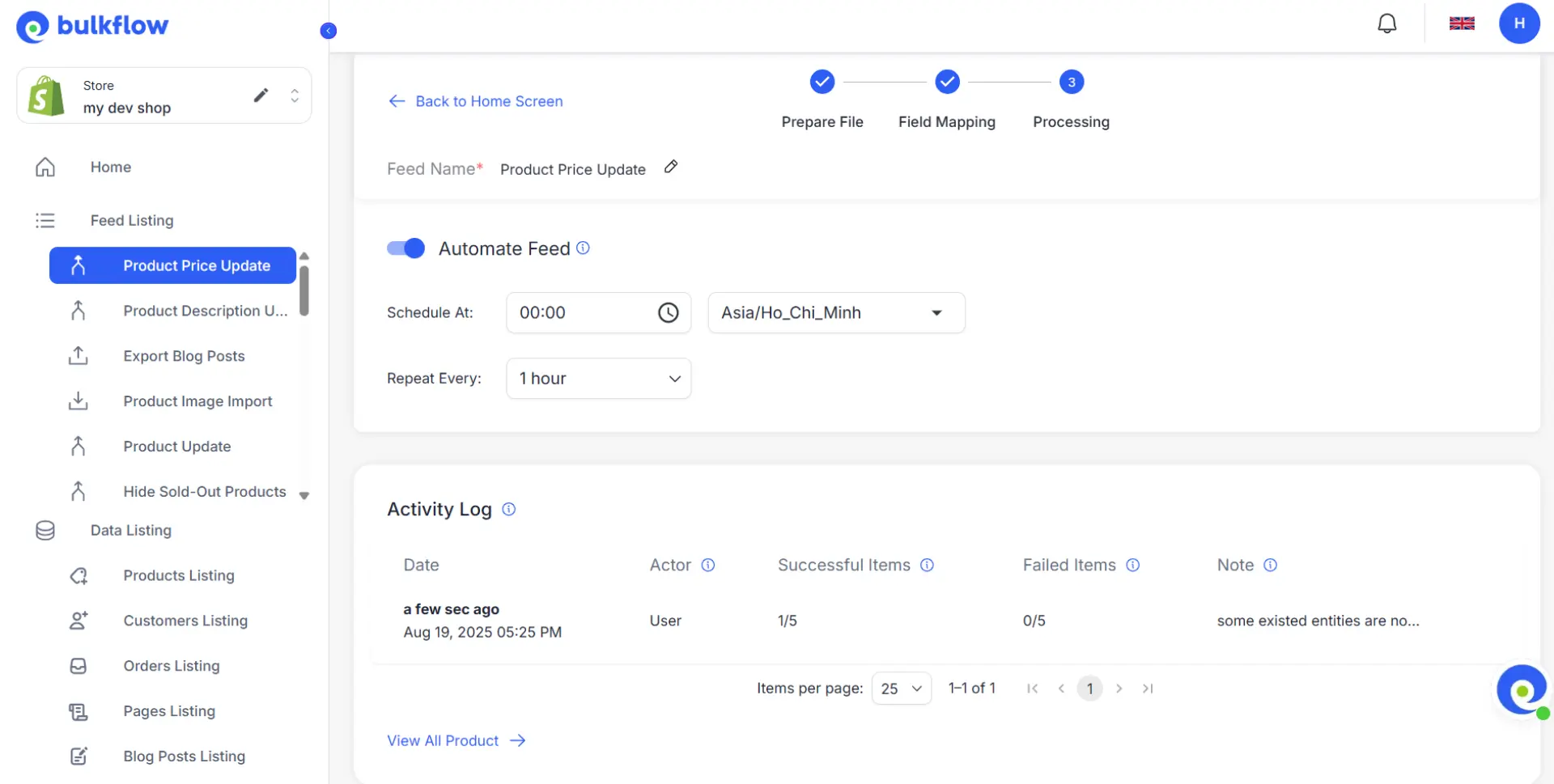Open the notification bell
Image resolution: width=1554 pixels, height=784 pixels.
pos(1387,23)
